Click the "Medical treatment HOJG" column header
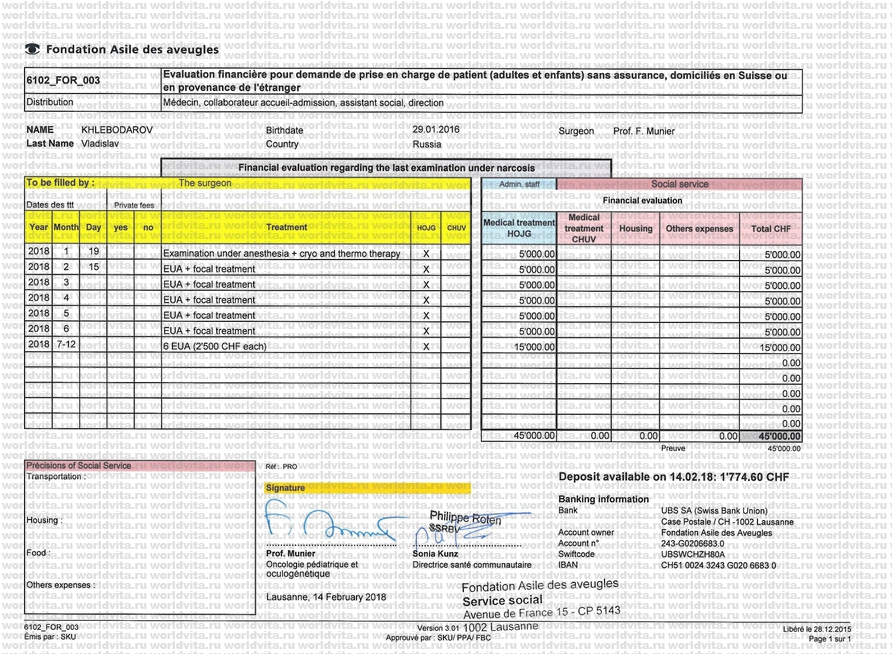Viewport: 892px width, 654px height. pos(519,228)
